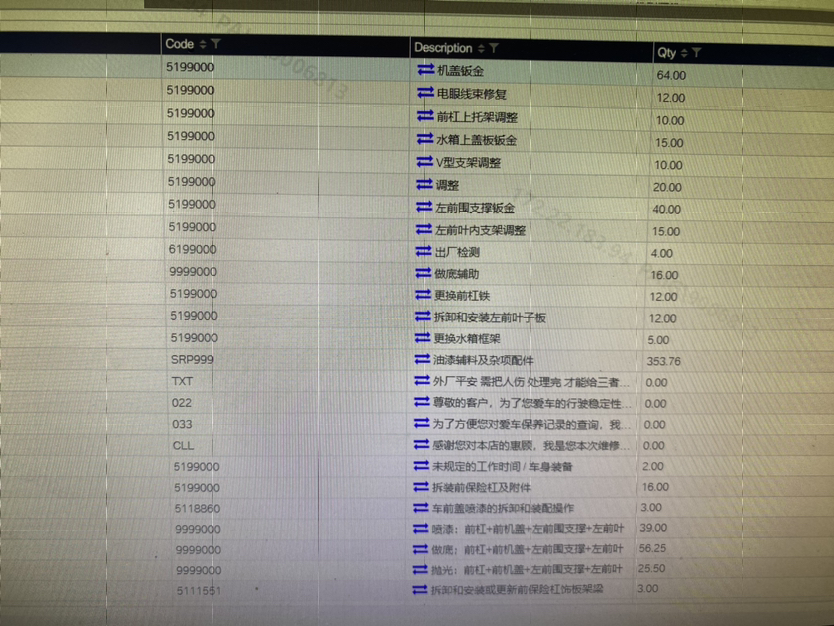Select the description 未规定的工作时间 / 车身装备
834x626 pixels.
(502, 466)
